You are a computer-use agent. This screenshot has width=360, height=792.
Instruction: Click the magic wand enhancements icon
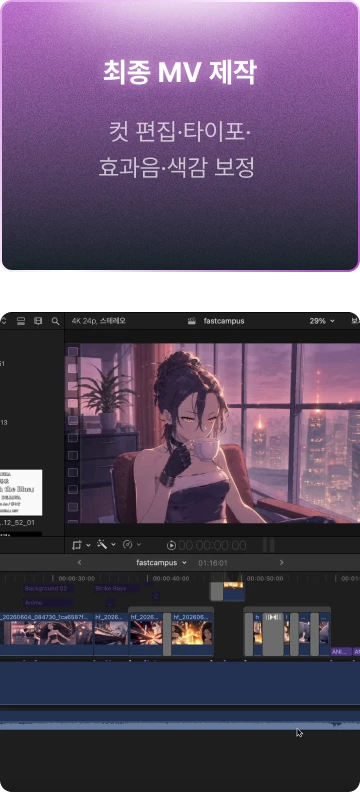[x=101, y=544]
